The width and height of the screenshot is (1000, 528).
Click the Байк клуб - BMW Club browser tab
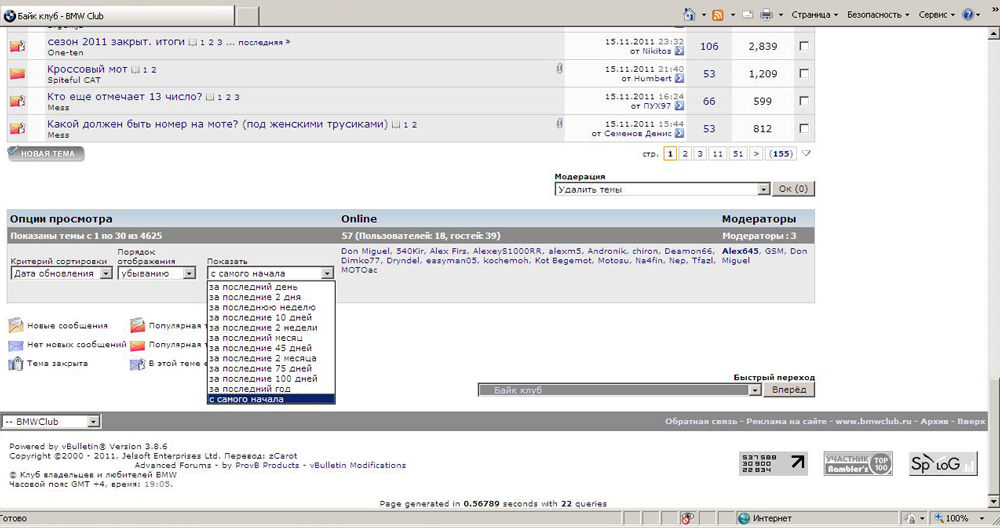coord(118,15)
